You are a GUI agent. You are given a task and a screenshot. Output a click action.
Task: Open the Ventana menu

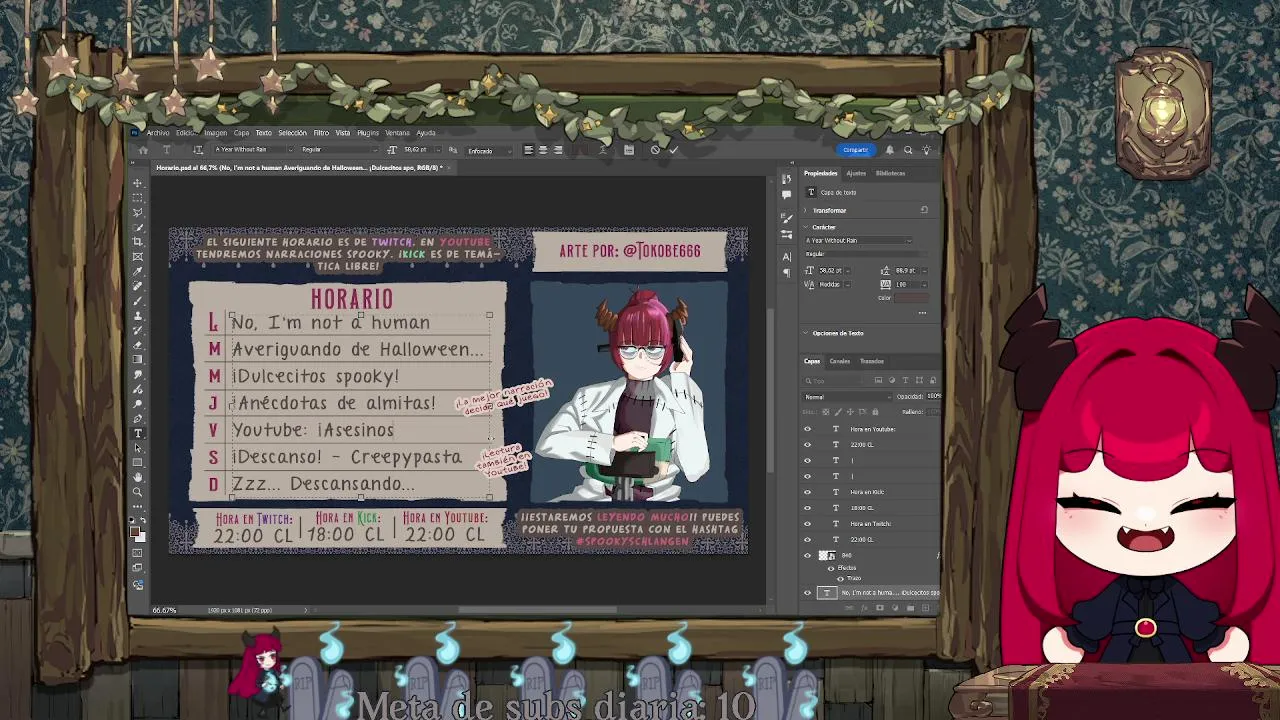397,133
